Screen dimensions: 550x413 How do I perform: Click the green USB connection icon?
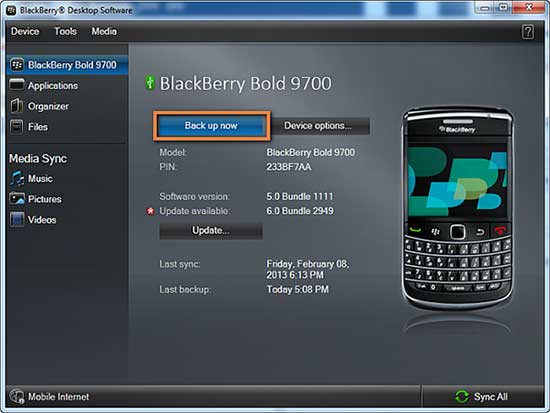[150, 83]
